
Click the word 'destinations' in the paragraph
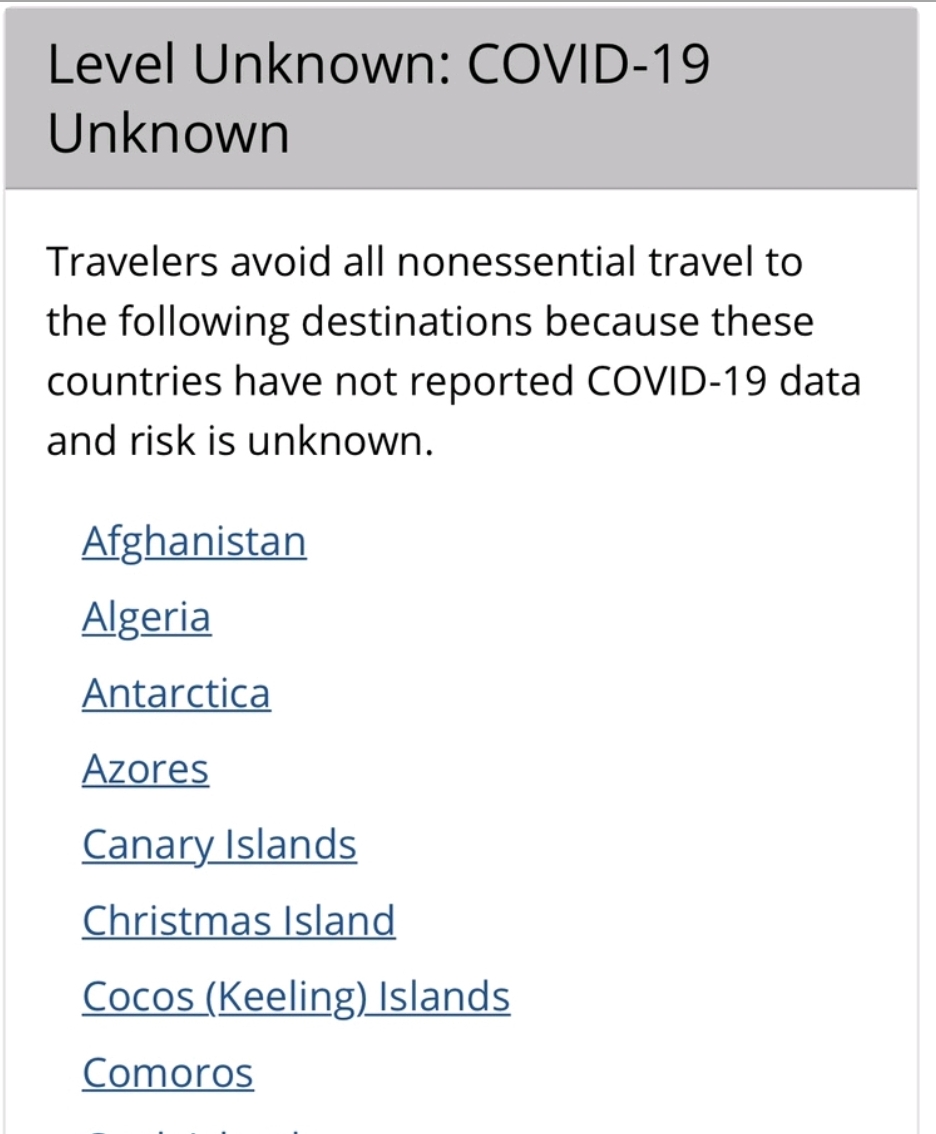(417, 322)
